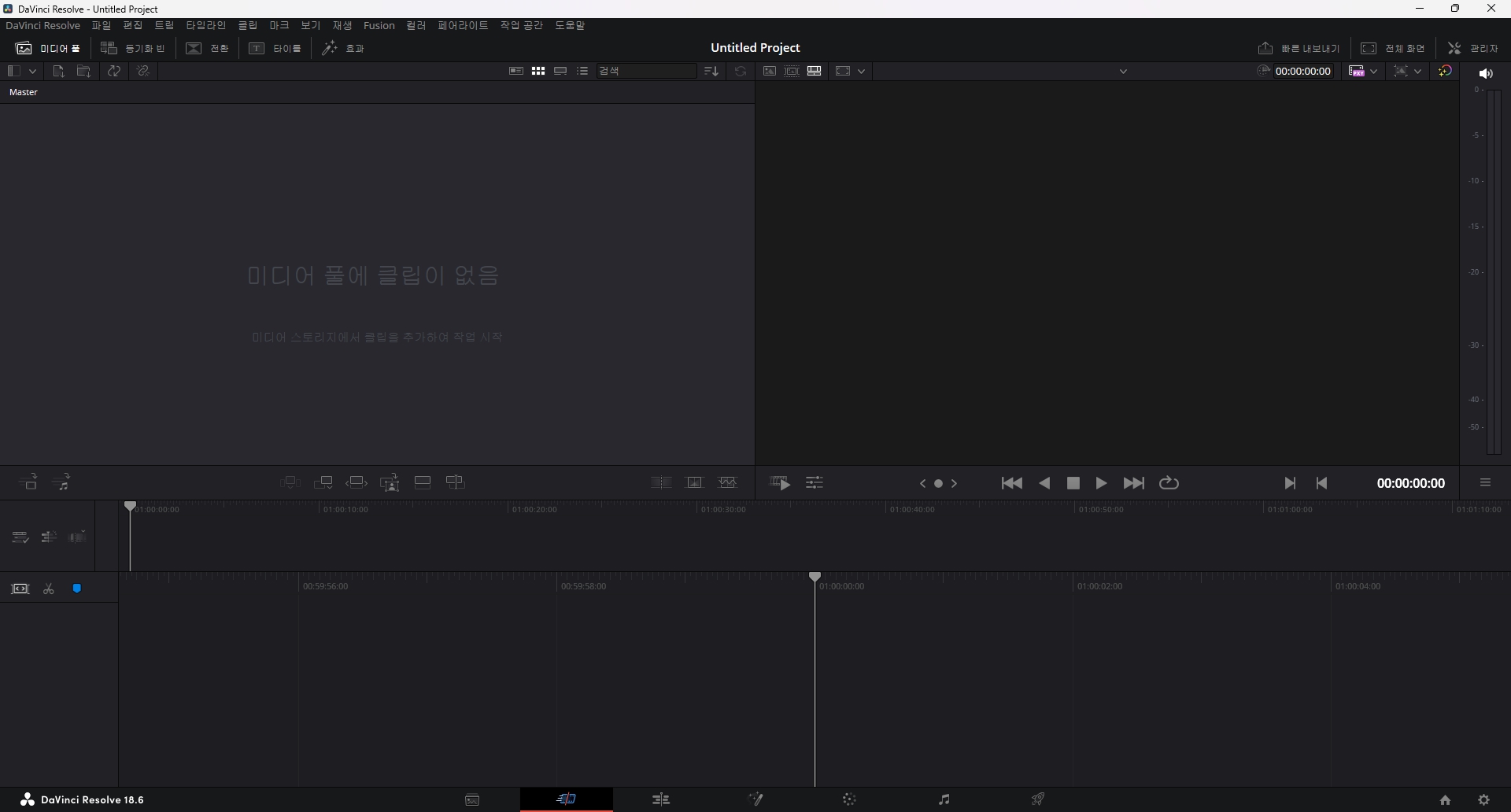Open the 타이틀 (Titles) panel

point(275,48)
